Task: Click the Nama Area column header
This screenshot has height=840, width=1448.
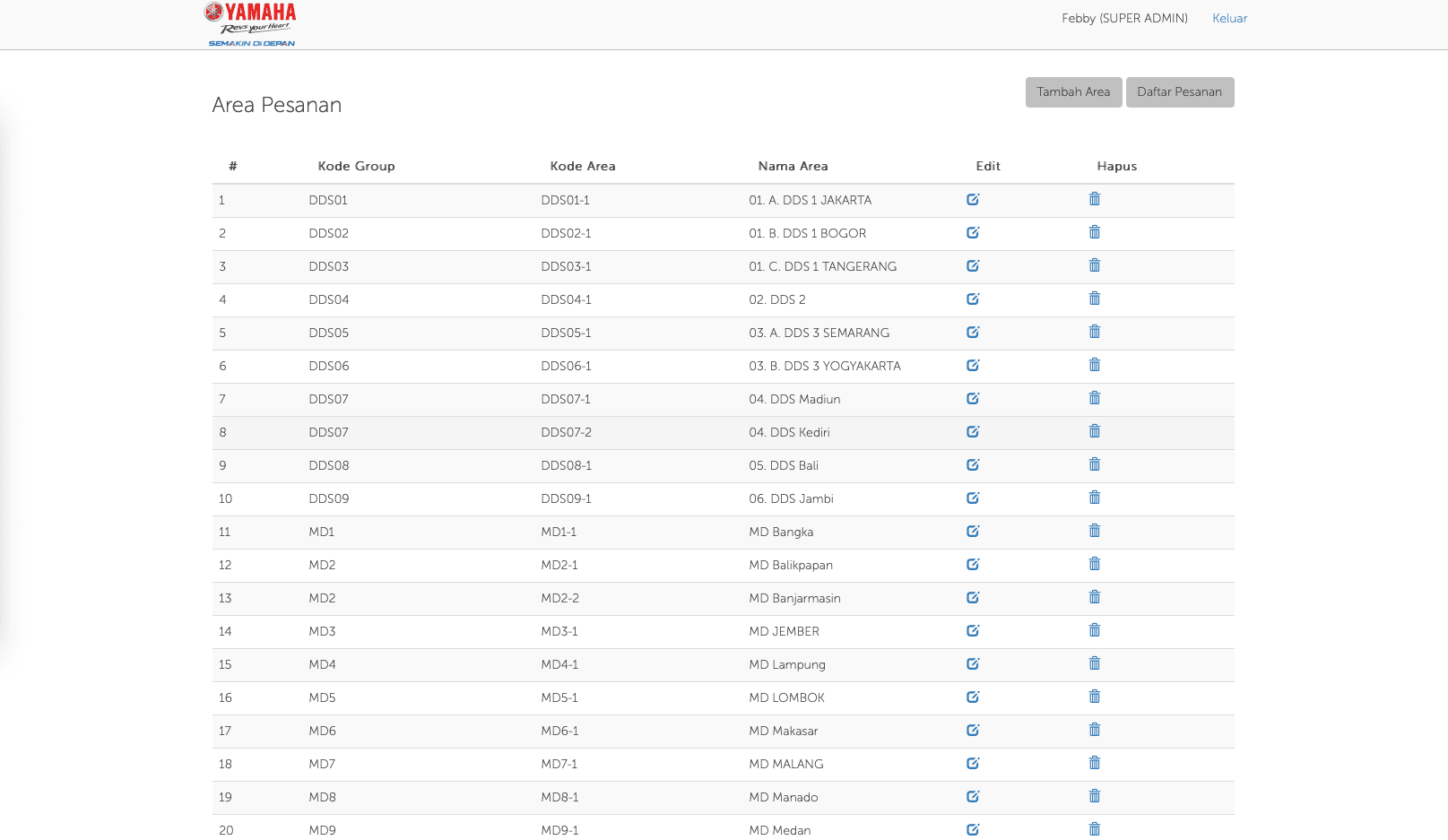Action: pos(793,167)
